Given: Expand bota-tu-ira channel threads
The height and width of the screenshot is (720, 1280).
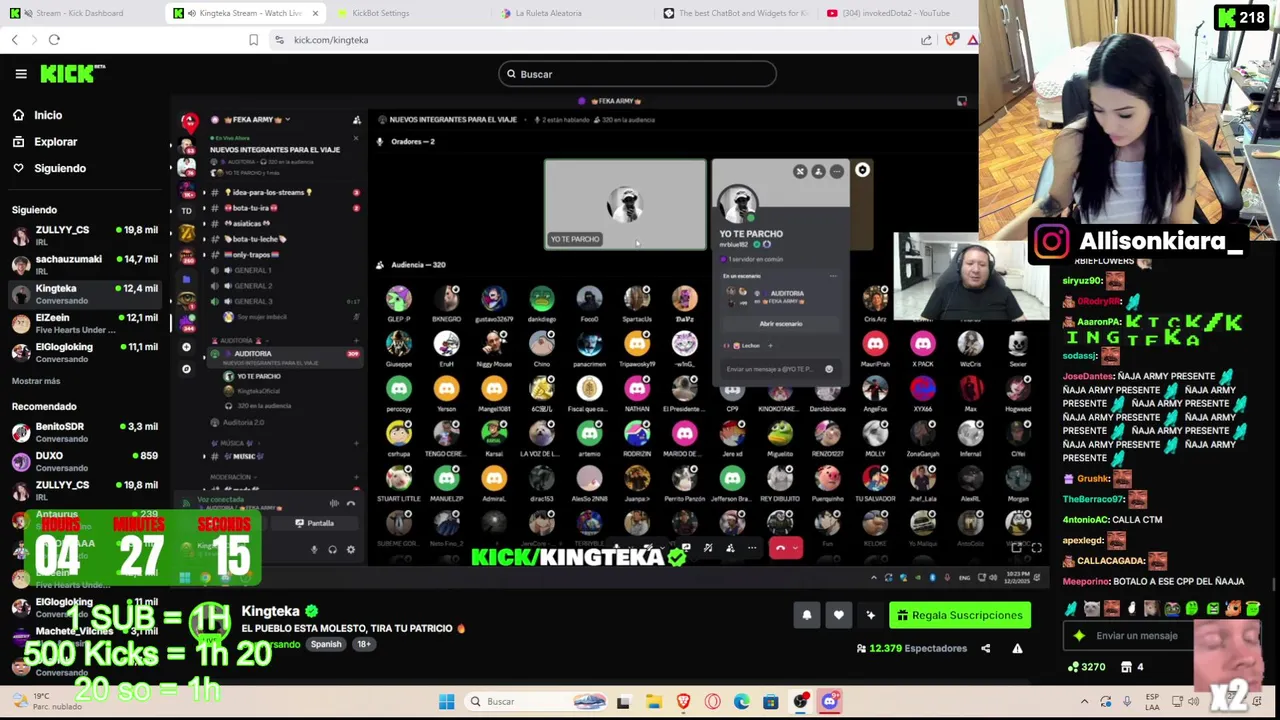Looking at the screenshot, I should coord(204,208).
